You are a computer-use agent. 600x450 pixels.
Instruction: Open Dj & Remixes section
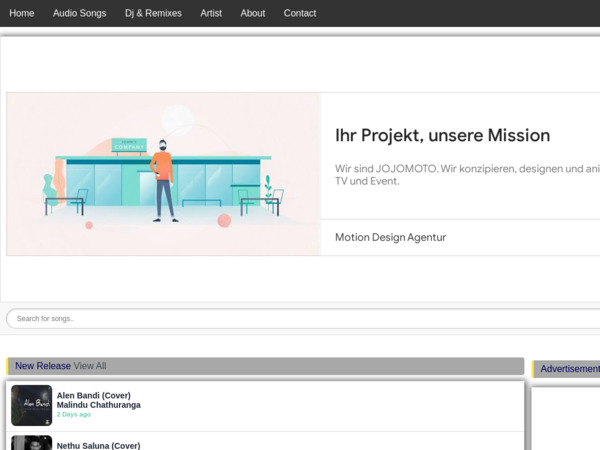tap(153, 13)
